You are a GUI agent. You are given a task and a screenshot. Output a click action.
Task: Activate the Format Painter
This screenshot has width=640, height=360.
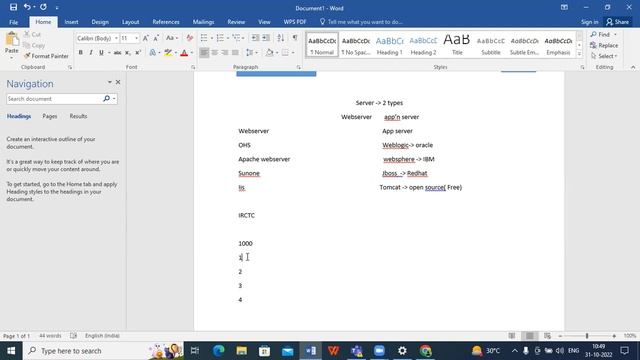(x=46, y=56)
